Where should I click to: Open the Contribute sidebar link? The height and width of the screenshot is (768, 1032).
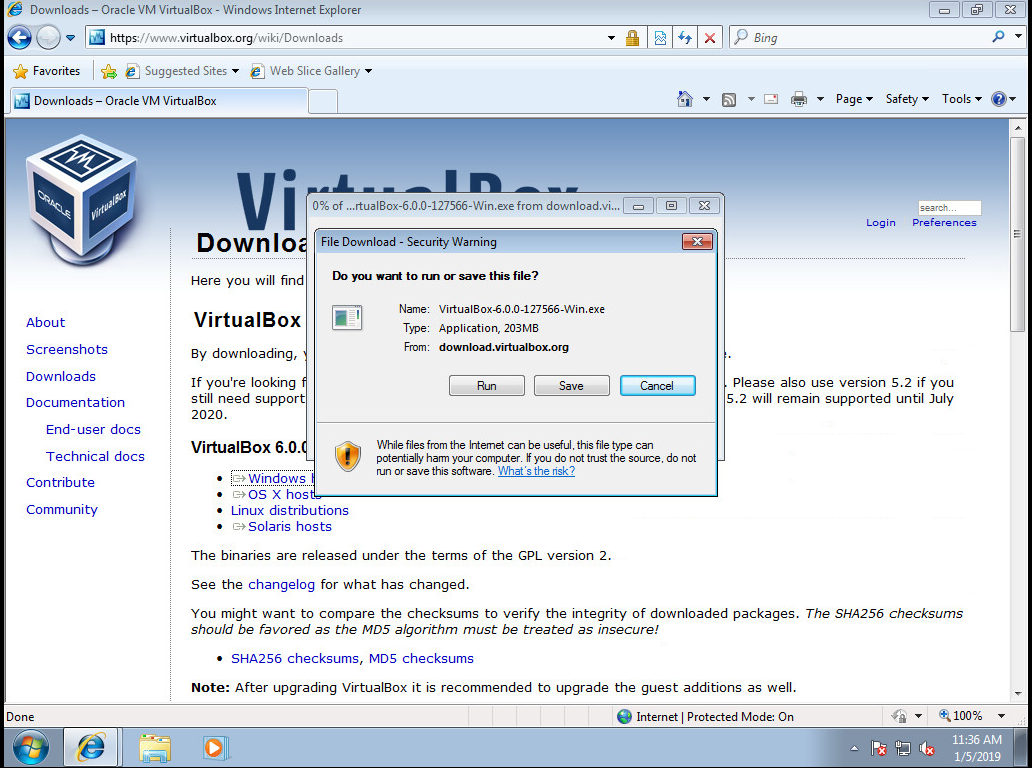[60, 482]
